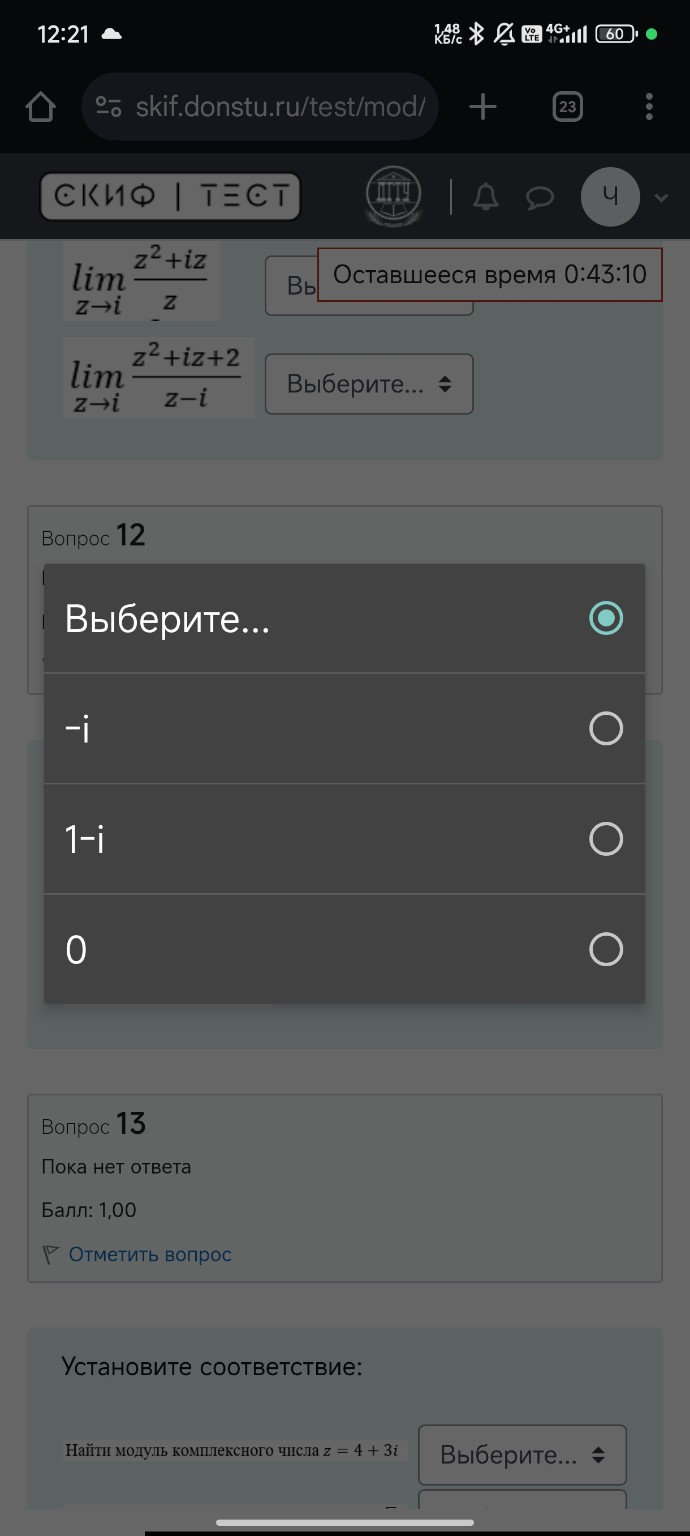
Task: Tap the address bar URL skif.donstu.ru
Action: click(280, 107)
